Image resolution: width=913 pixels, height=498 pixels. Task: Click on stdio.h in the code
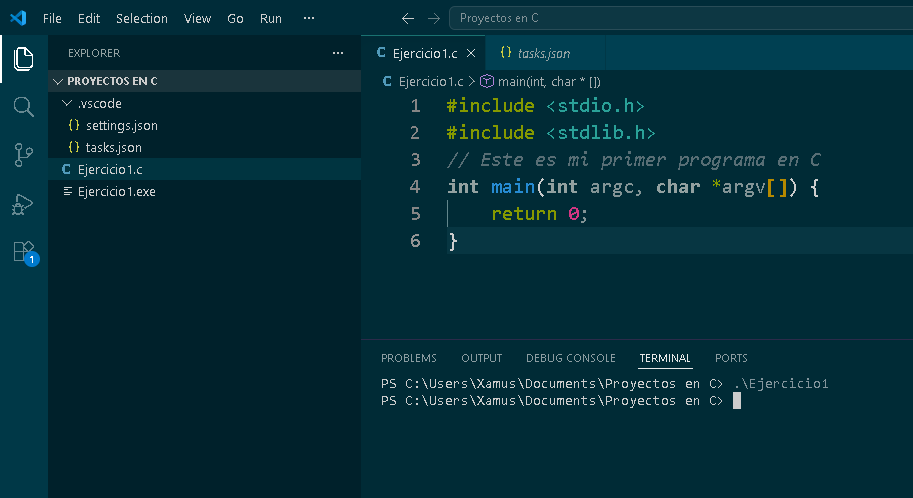click(x=596, y=106)
